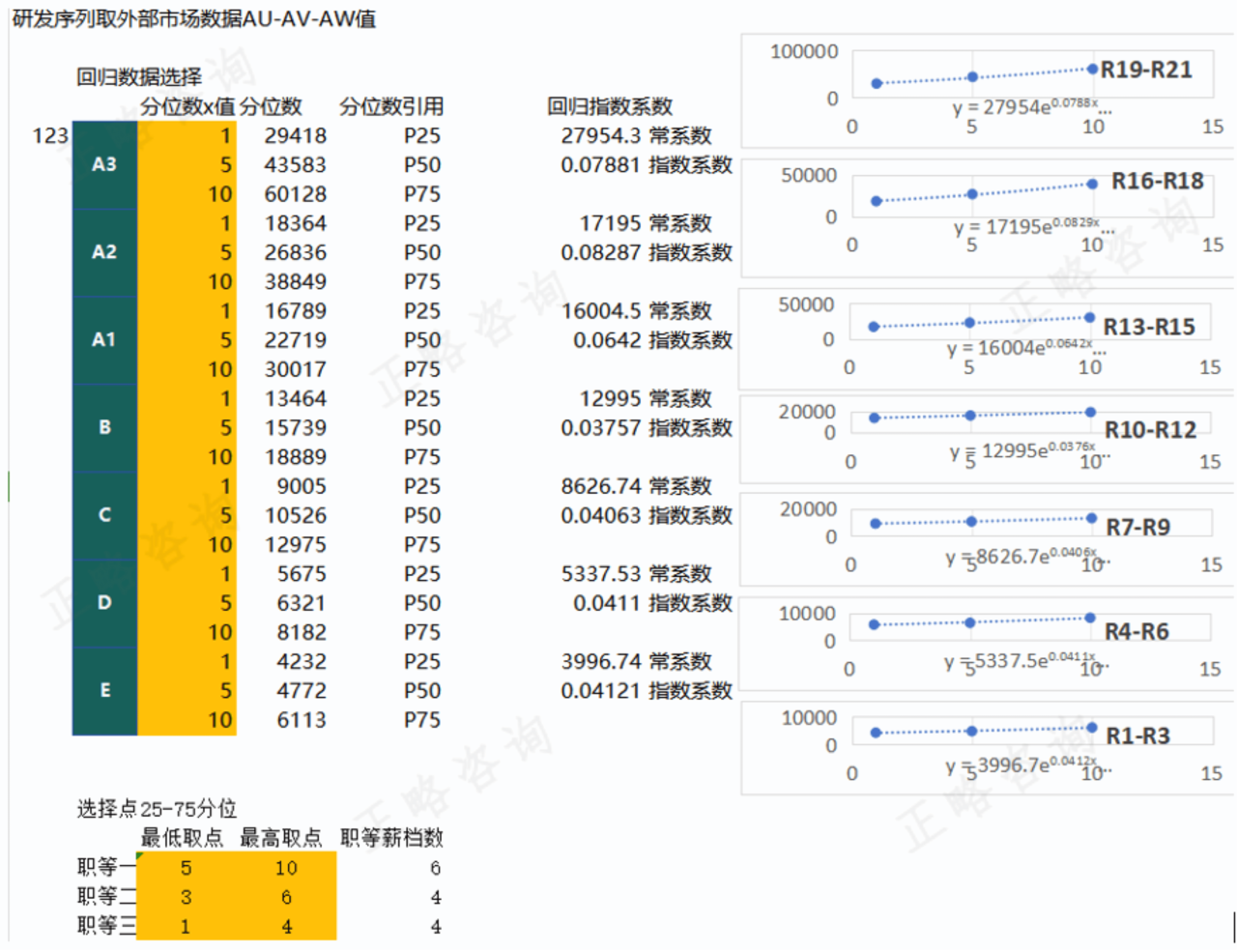Image resolution: width=1237 pixels, height=952 pixels.
Task: Select the R7-R9 regression chart
Action: (x=986, y=539)
